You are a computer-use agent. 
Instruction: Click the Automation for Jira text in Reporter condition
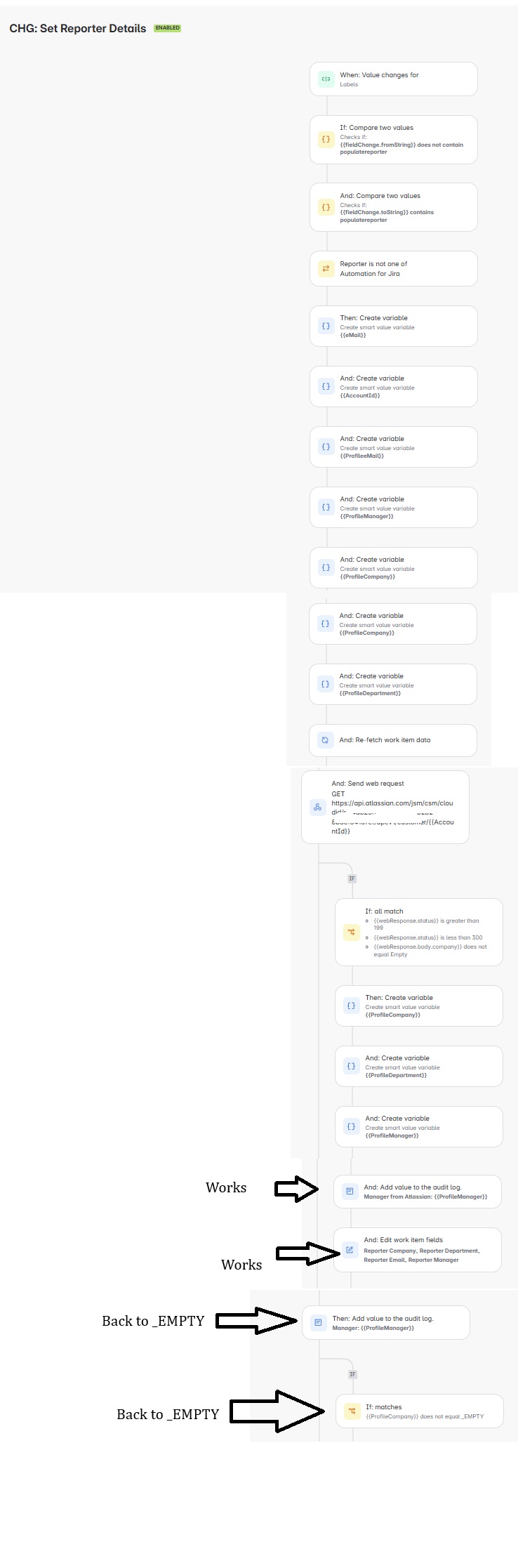pos(370,274)
